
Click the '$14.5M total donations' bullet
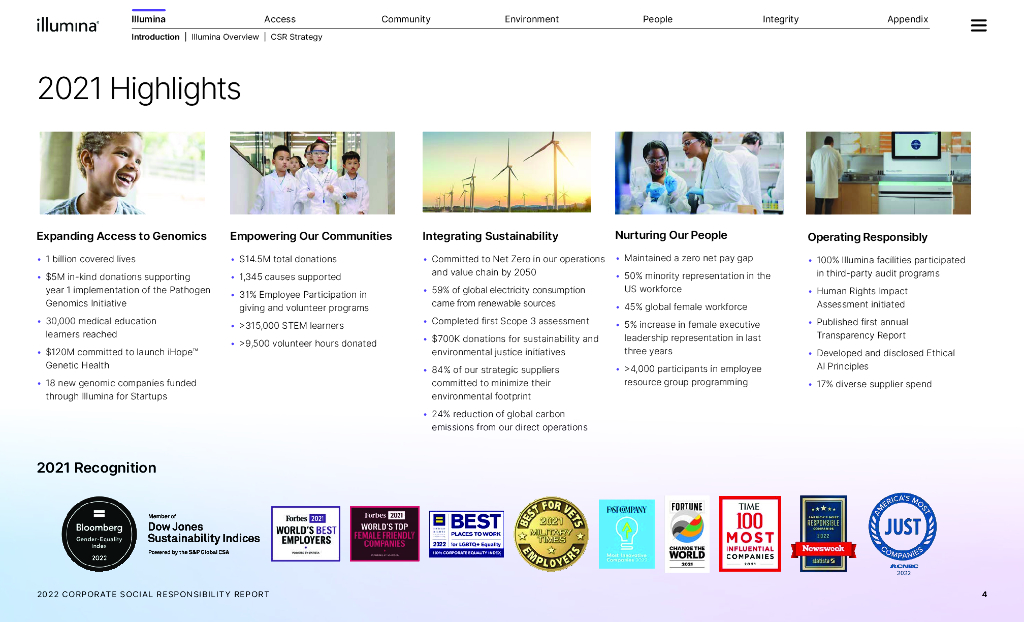pyautogui.click(x=288, y=259)
